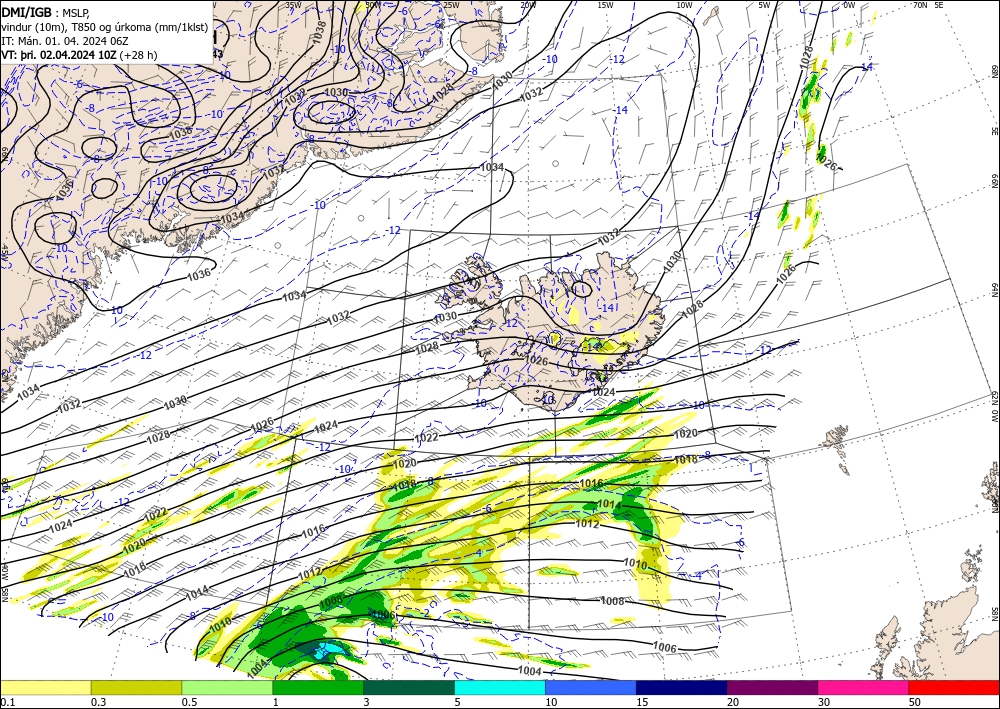Viewport: 1000px width, 709px height.
Task: Click the '70N' latitude label
Action: click(x=920, y=5)
